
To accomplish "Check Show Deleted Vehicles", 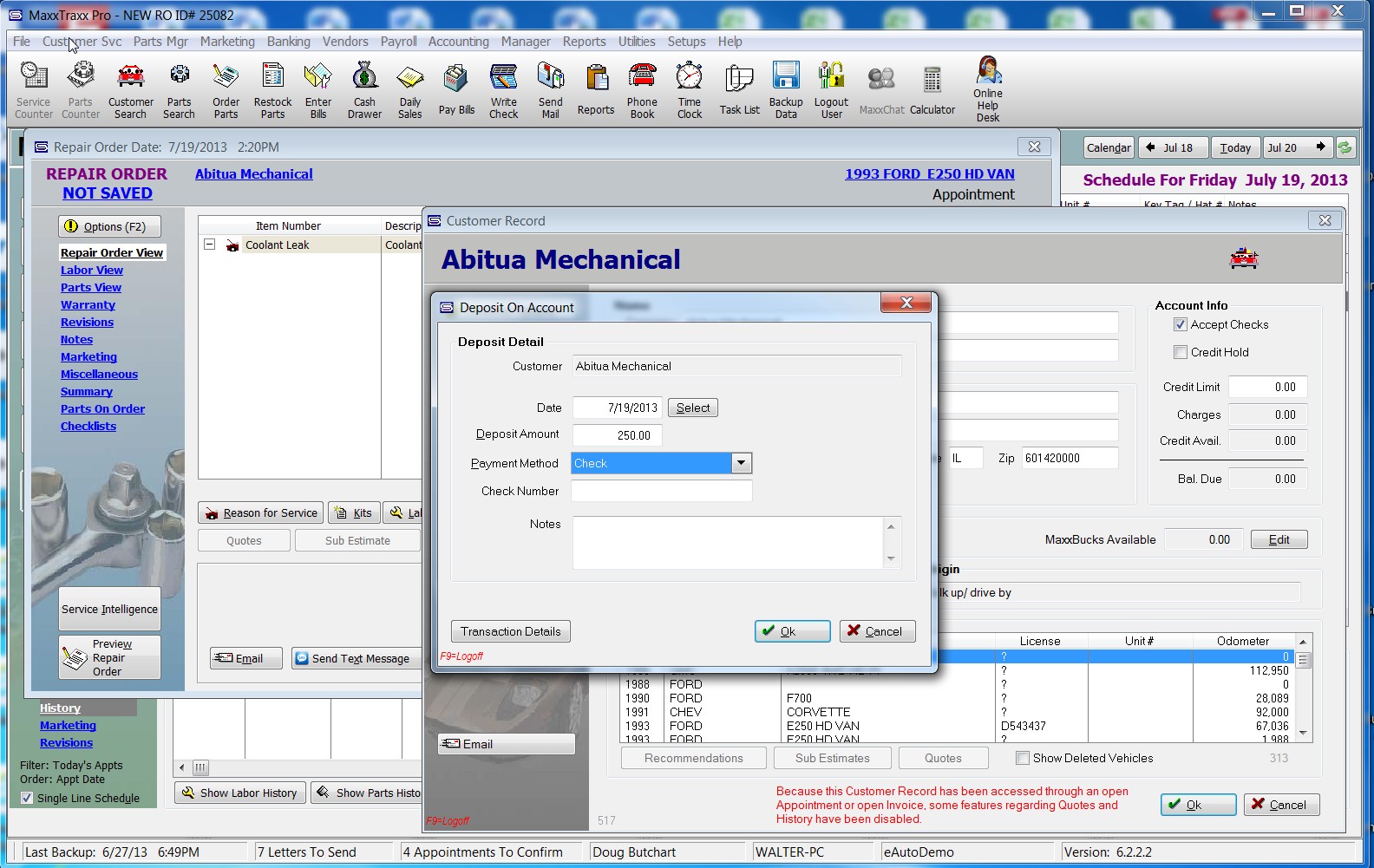I will coord(1023,758).
